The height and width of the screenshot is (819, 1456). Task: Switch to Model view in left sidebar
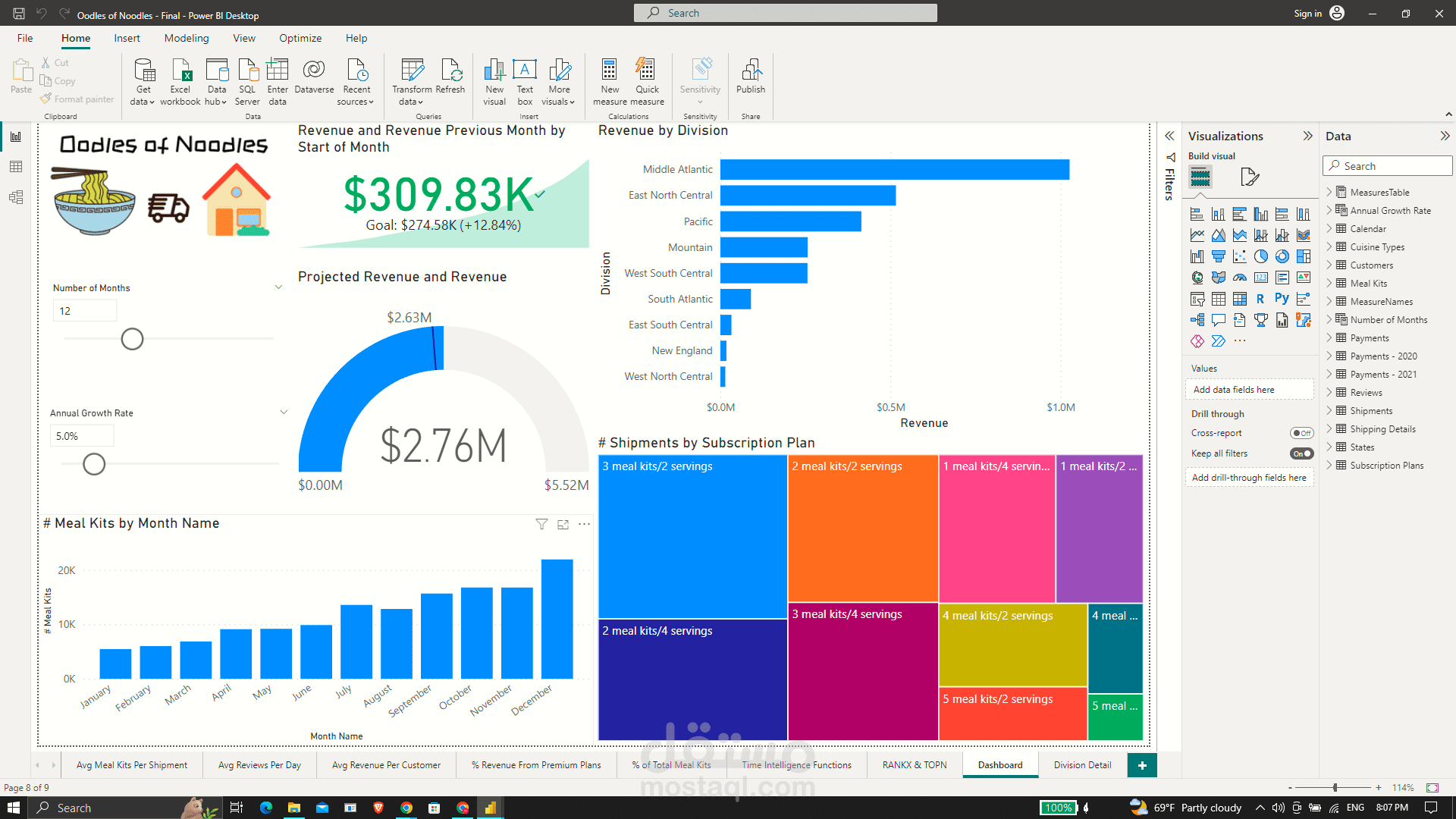16,197
